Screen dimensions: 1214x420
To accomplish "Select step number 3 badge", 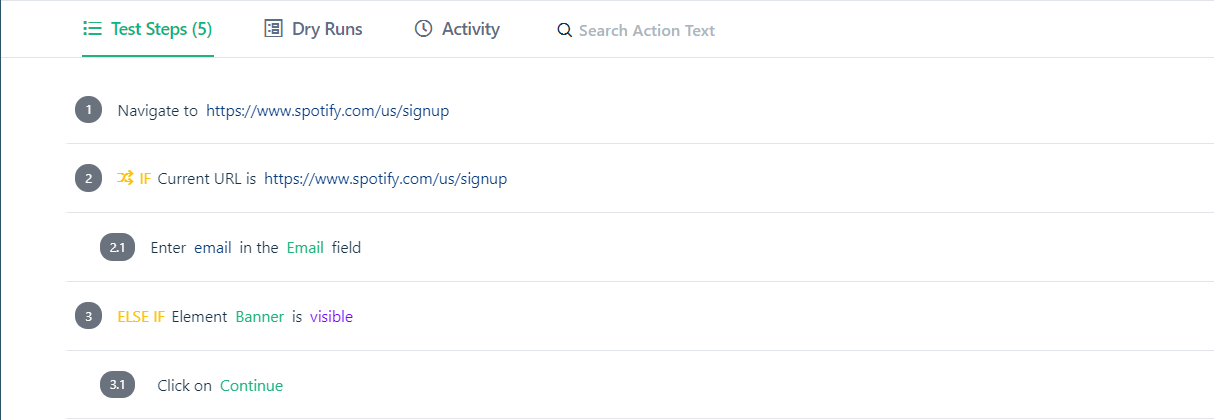I will [89, 316].
